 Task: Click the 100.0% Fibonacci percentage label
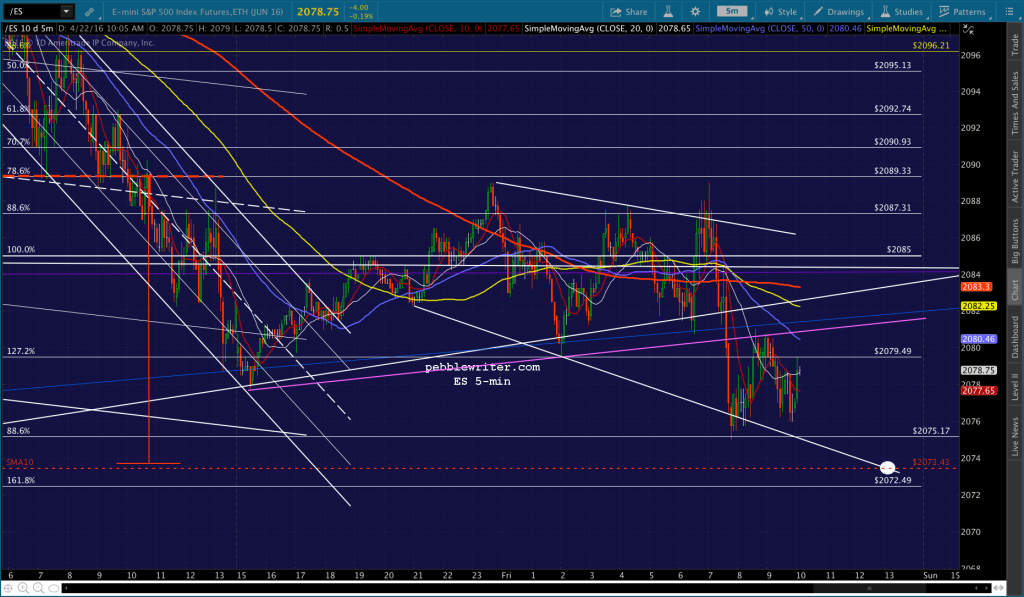pos(21,250)
